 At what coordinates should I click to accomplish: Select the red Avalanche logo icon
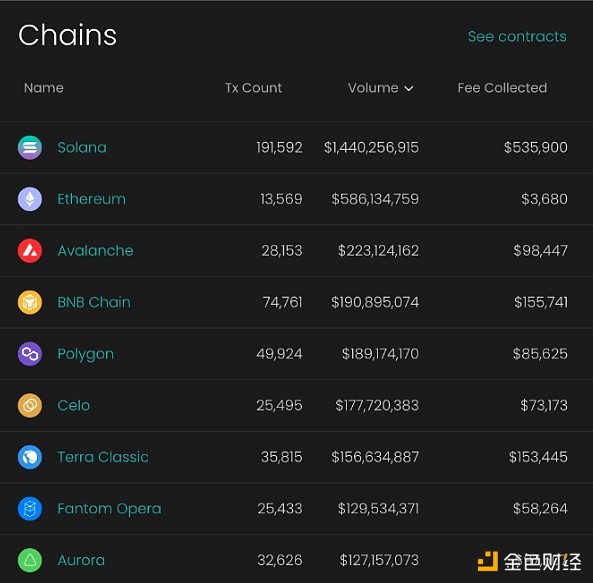pos(30,251)
